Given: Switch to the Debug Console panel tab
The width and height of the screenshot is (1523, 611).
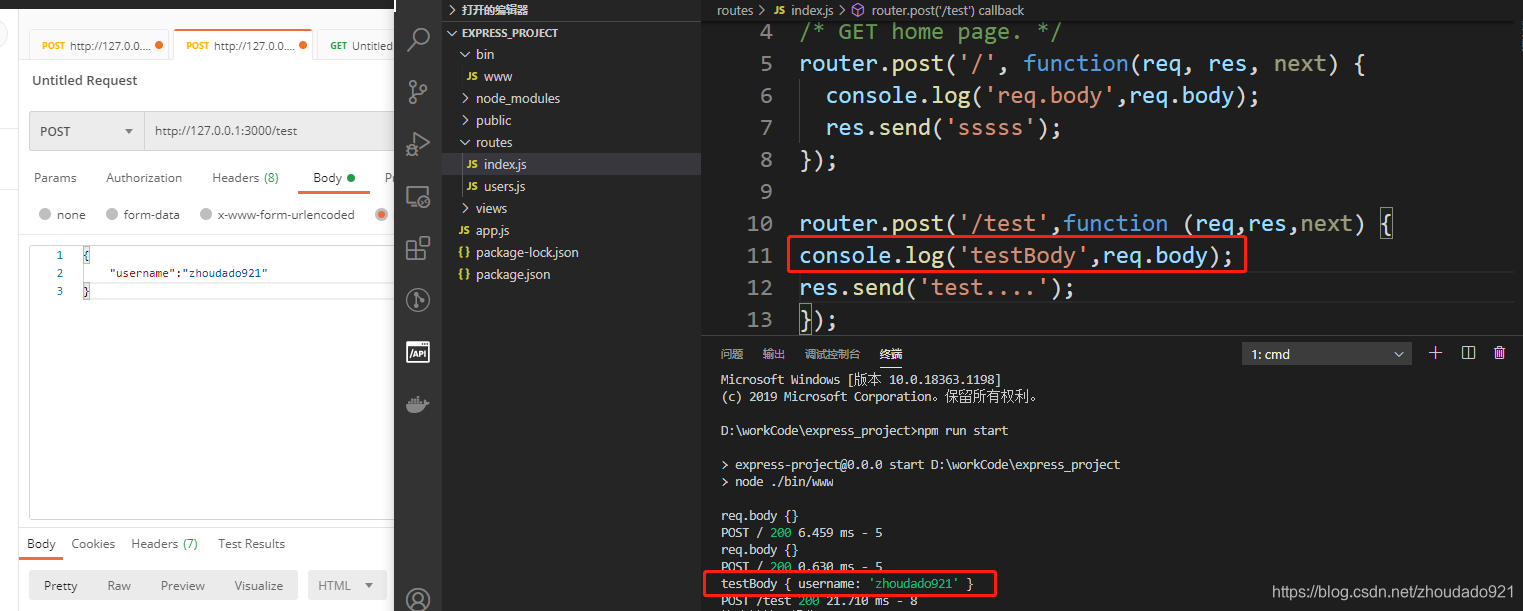Looking at the screenshot, I should pyautogui.click(x=832, y=354).
